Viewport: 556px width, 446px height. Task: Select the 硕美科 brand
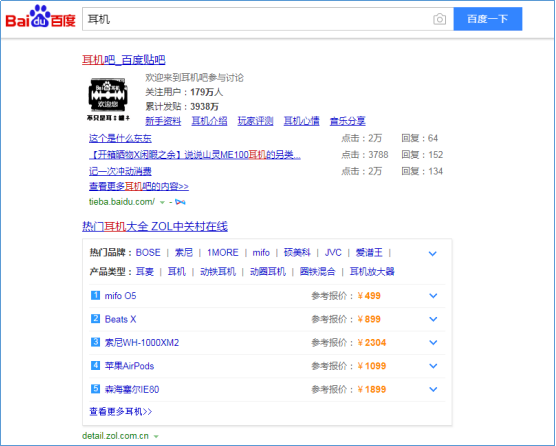coord(297,252)
